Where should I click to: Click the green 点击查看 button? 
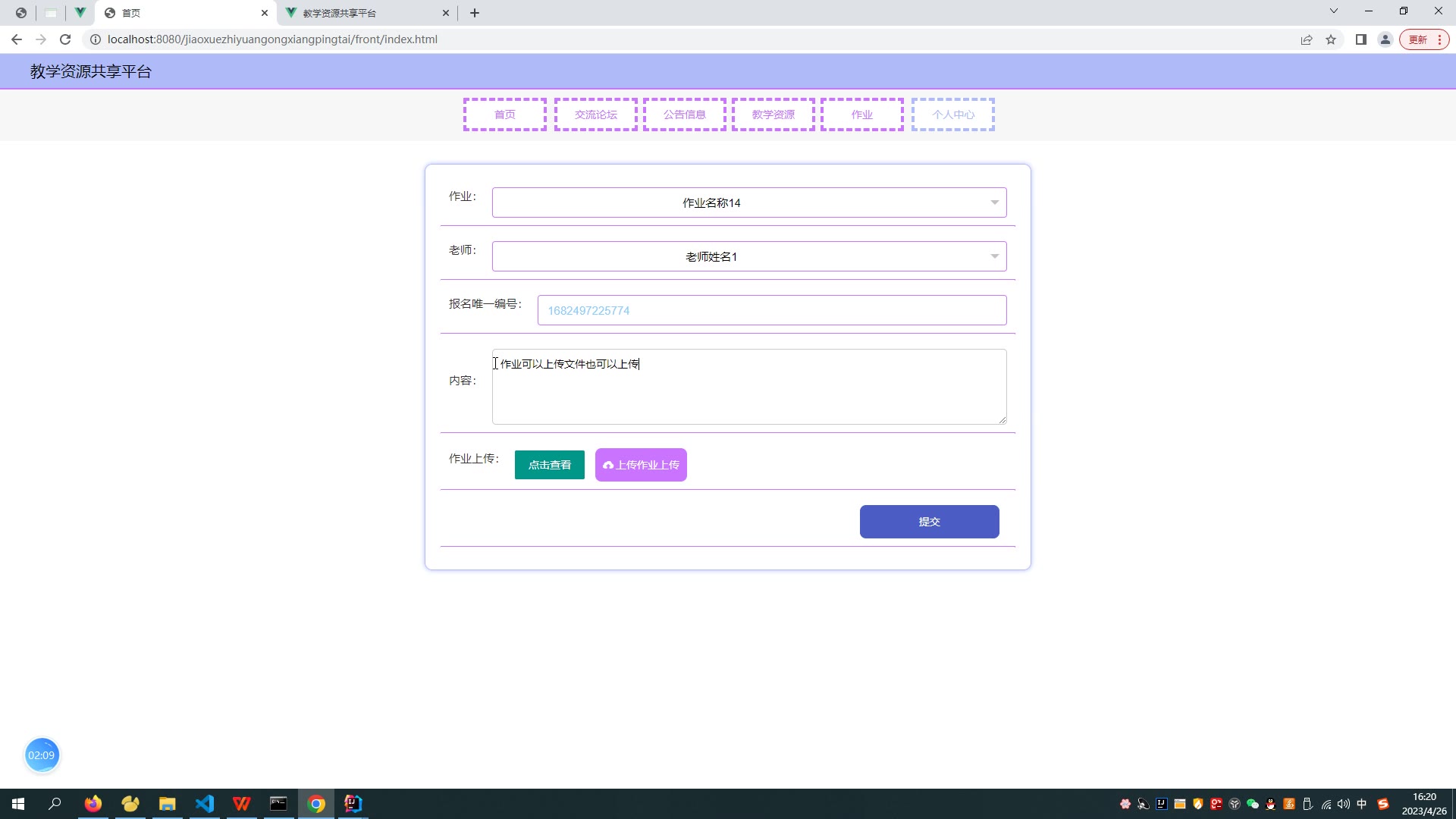pos(549,465)
